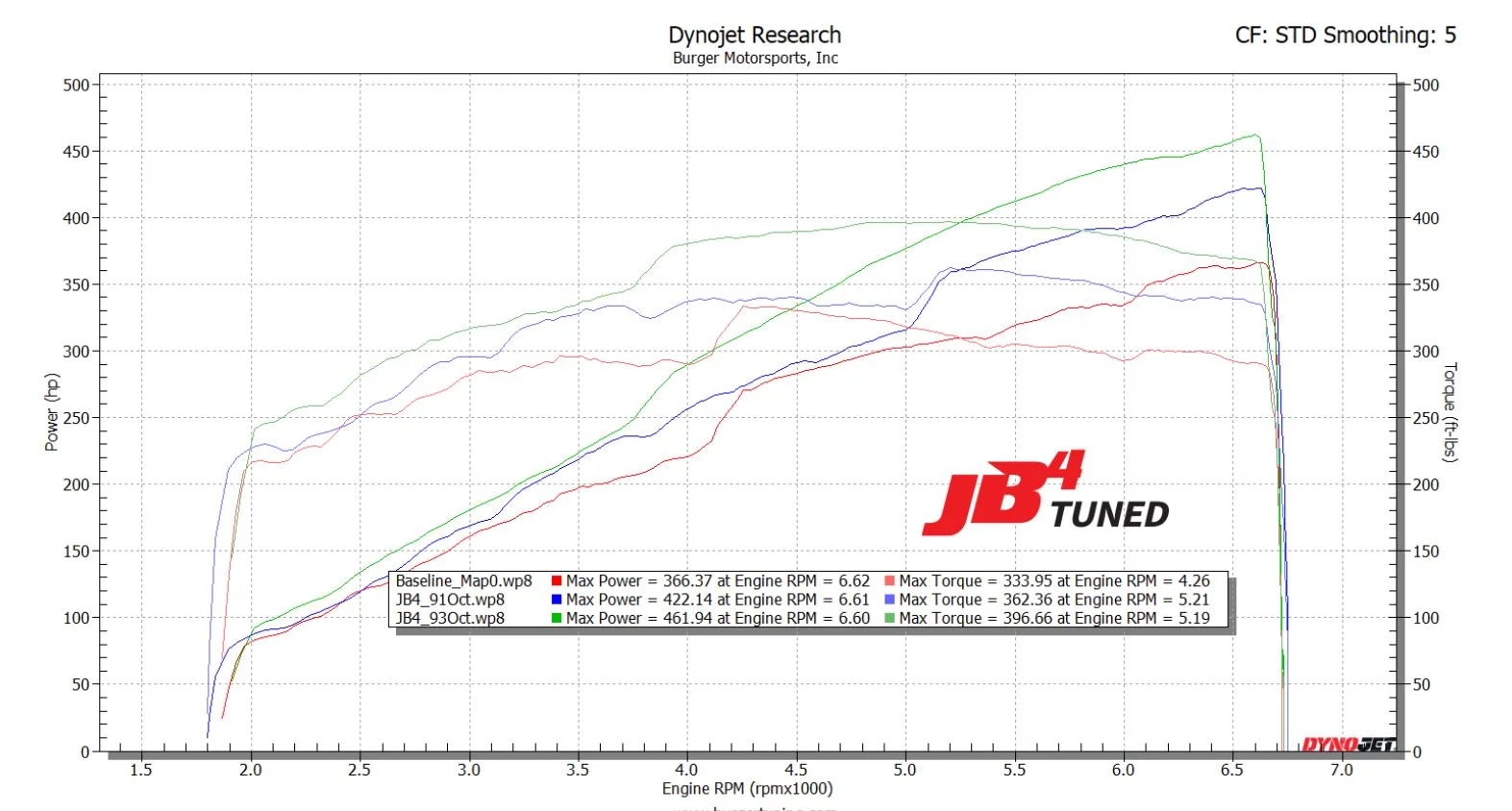Select the JB4_91Oct.wp8 legend entry
The width and height of the screenshot is (1512, 811).
[x=450, y=600]
